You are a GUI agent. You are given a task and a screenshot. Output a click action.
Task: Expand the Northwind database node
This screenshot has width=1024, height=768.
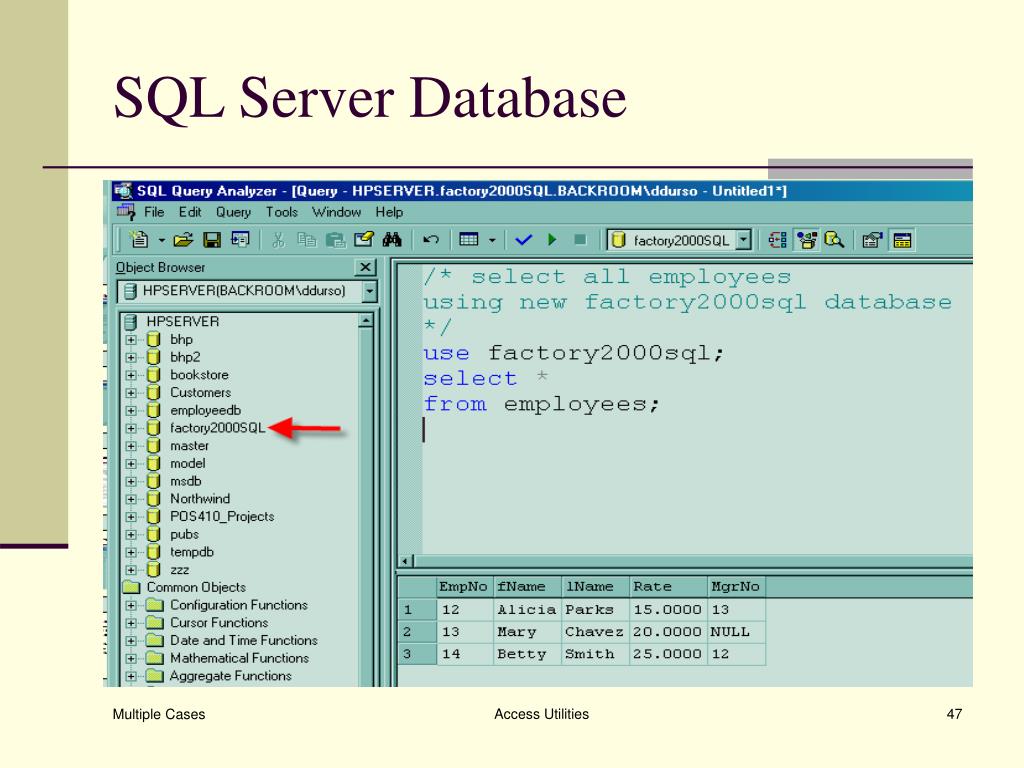tap(131, 499)
